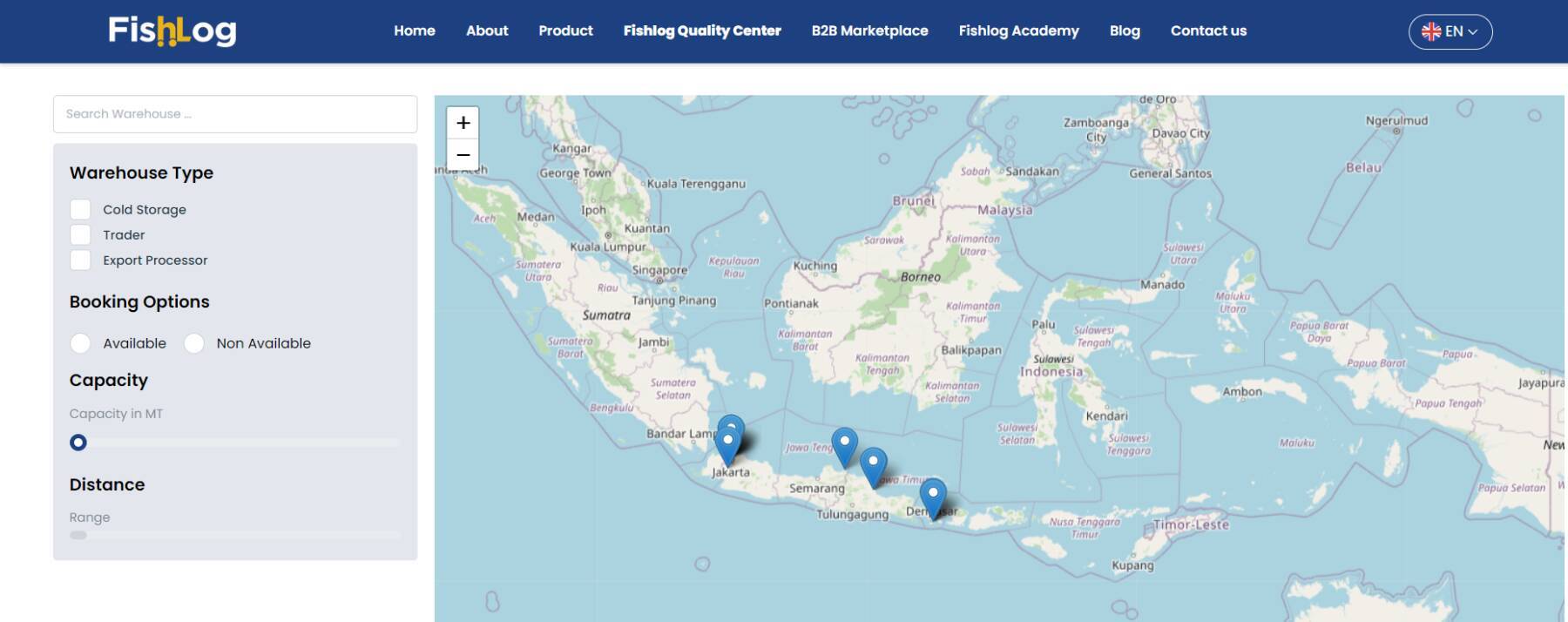Viewport: 1568px width, 622px height.
Task: Click the Kuala Terengganu map label
Action: pos(696,184)
